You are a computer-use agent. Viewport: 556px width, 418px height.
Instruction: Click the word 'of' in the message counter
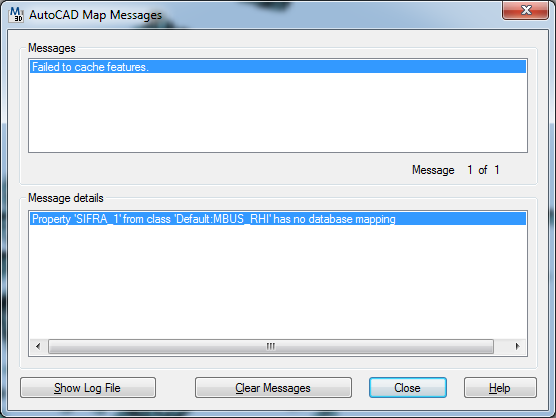[x=483, y=170]
